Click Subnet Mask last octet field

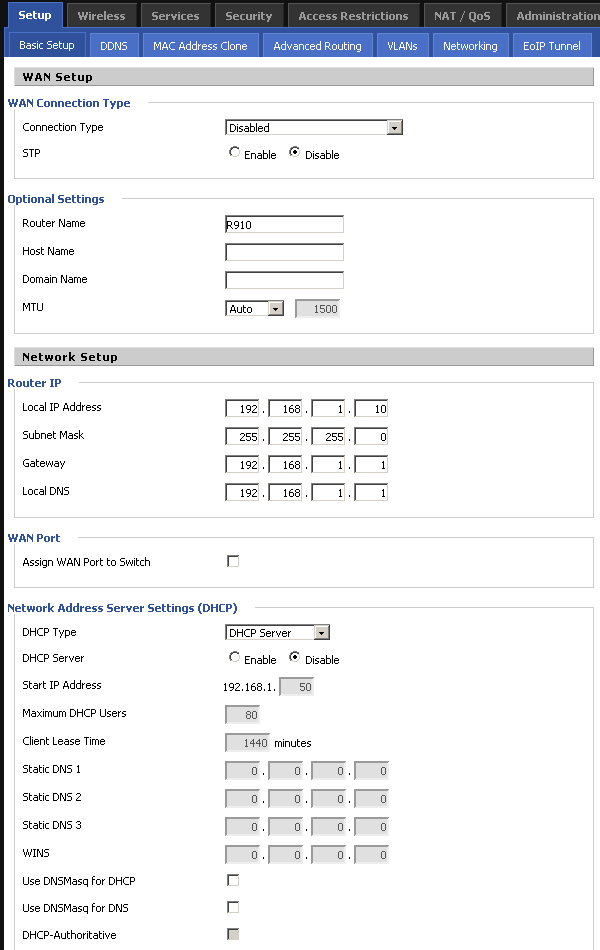coord(371,436)
